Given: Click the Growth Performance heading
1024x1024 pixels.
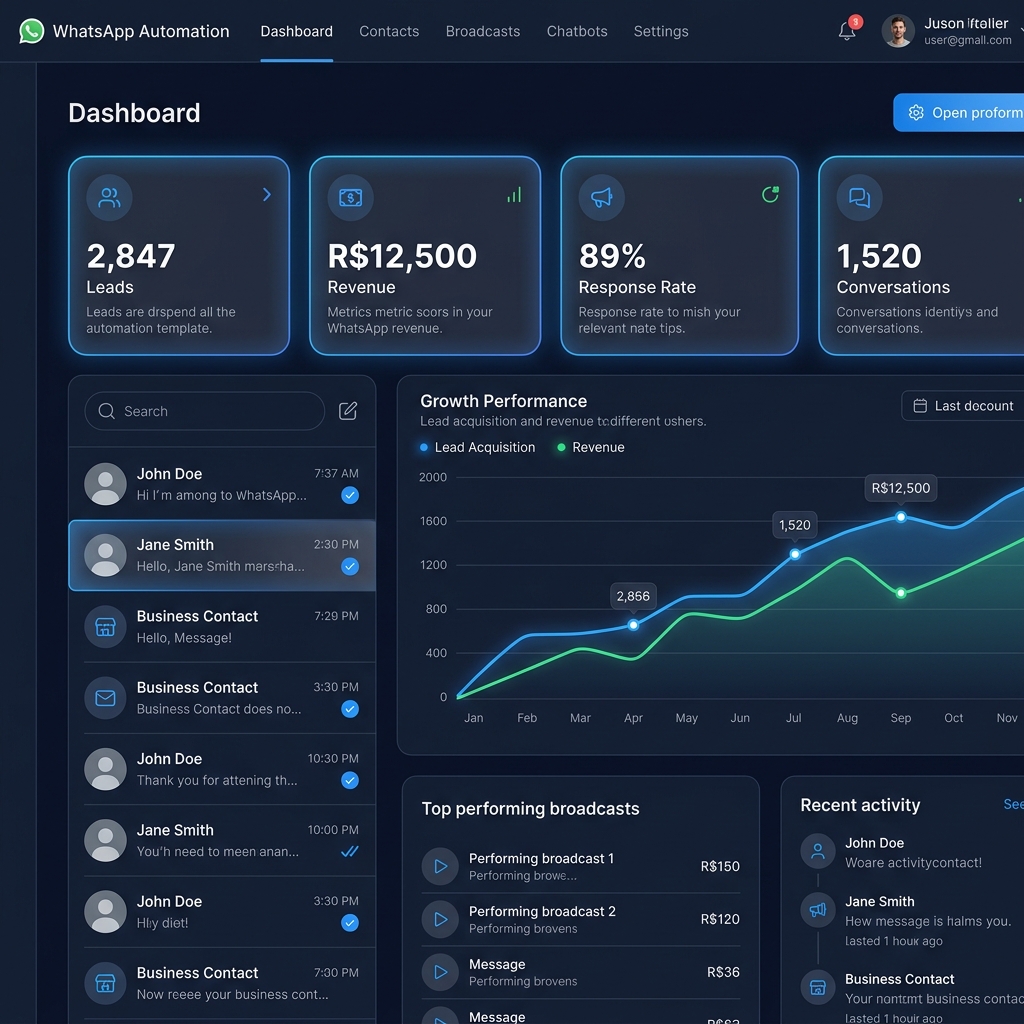Looking at the screenshot, I should (x=503, y=401).
